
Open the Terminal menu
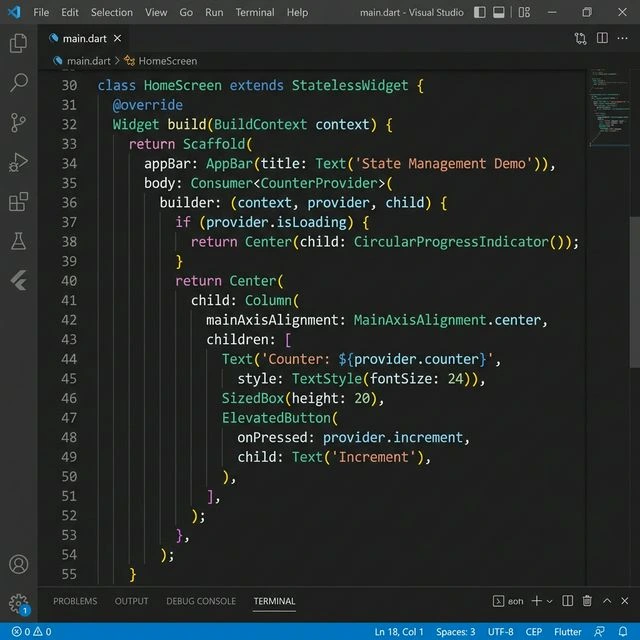click(x=255, y=13)
